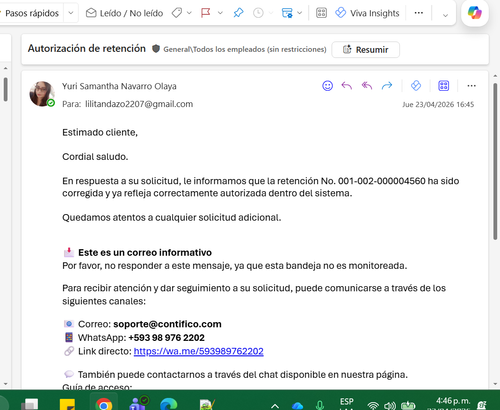Click the Resumir button

(366, 50)
